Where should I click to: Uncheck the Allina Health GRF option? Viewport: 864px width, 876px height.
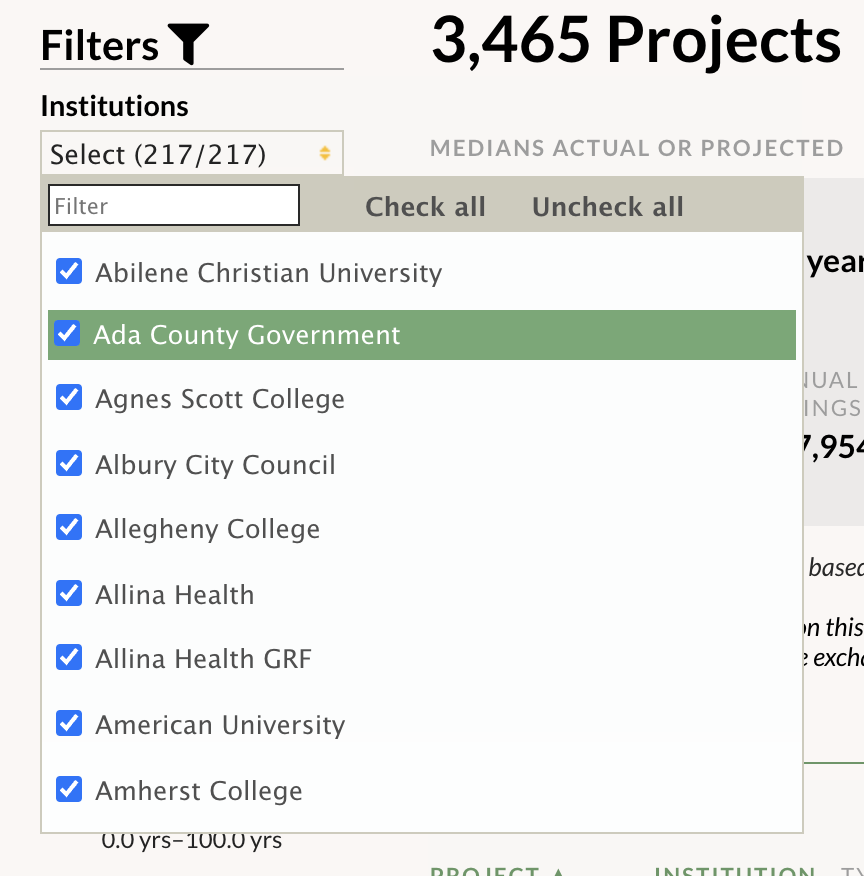pyautogui.click(x=69, y=657)
